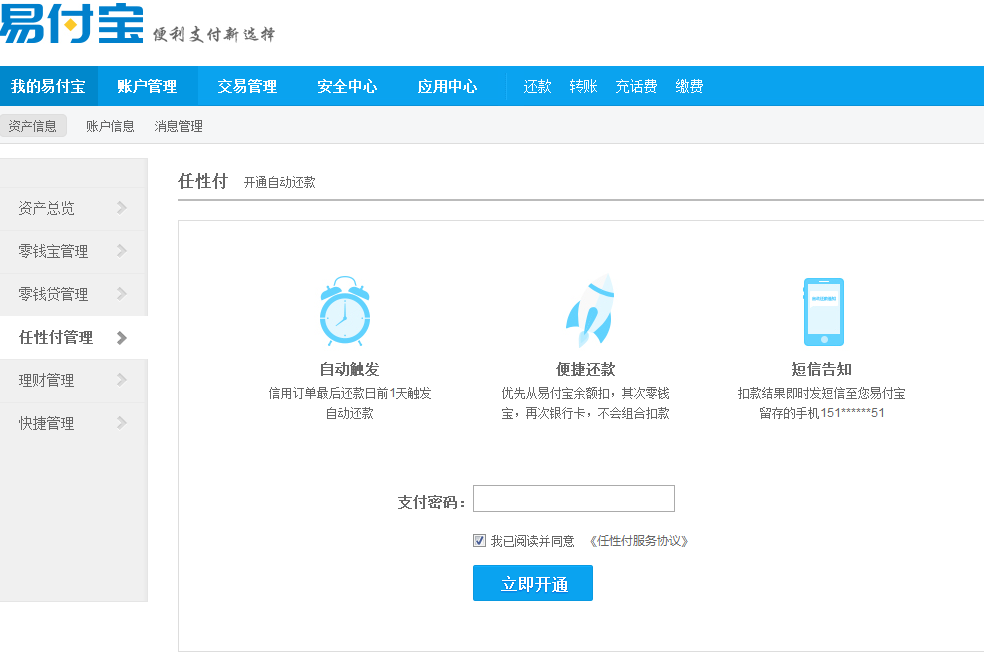Focus the 支付密码 input field
This screenshot has width=984, height=653.
tap(574, 499)
